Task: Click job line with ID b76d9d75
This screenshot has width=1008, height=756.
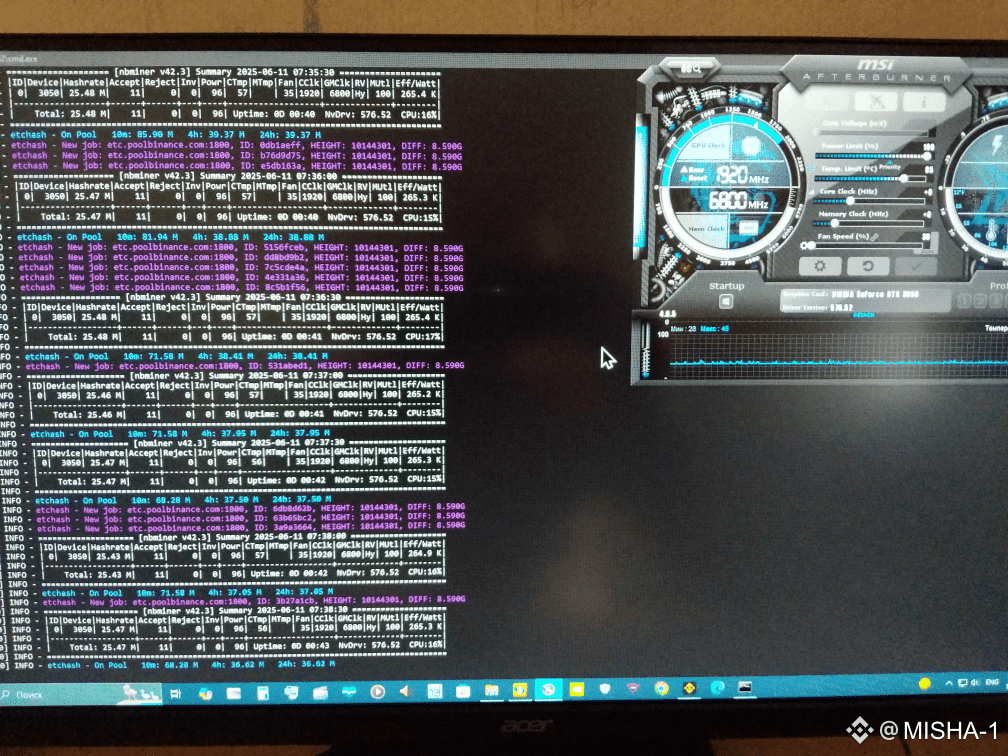Action: tap(236, 156)
